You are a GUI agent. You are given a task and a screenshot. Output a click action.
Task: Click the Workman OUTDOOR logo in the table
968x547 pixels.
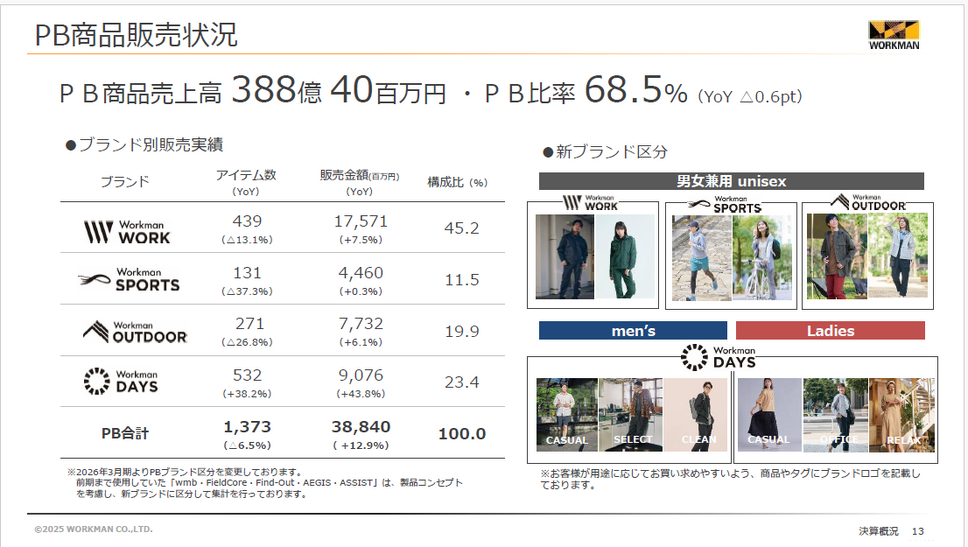[x=134, y=331]
